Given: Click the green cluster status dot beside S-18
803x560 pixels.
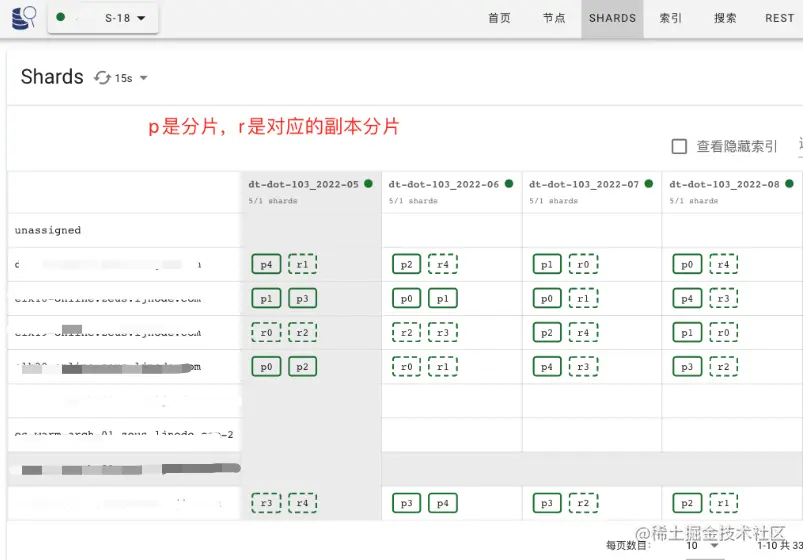Looking at the screenshot, I should pos(60,17).
